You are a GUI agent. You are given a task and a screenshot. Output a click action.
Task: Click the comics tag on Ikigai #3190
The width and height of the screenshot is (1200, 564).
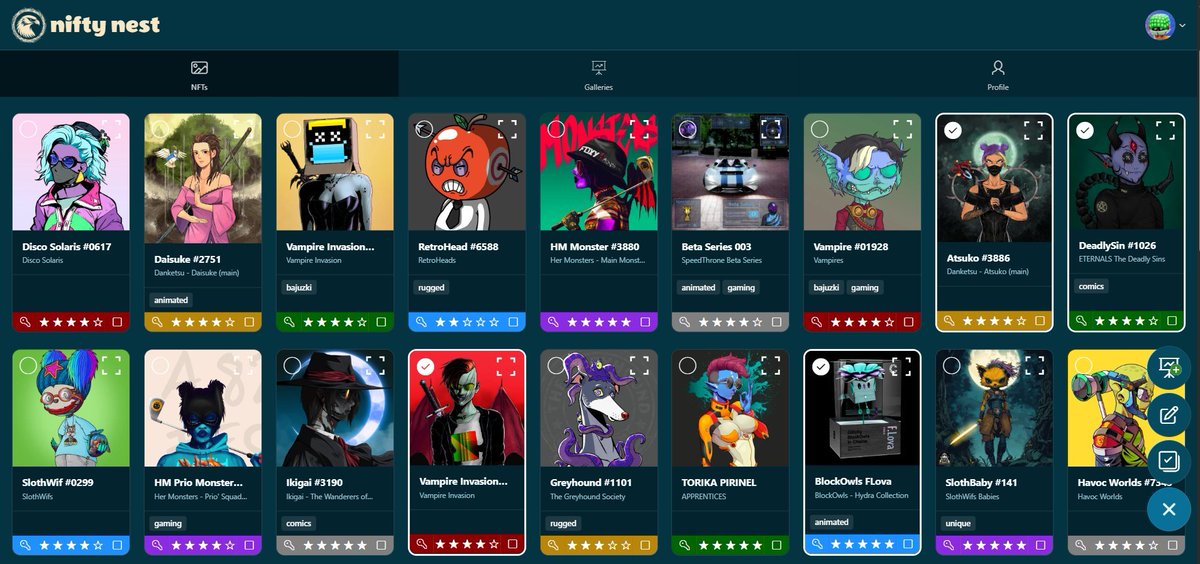(299, 523)
